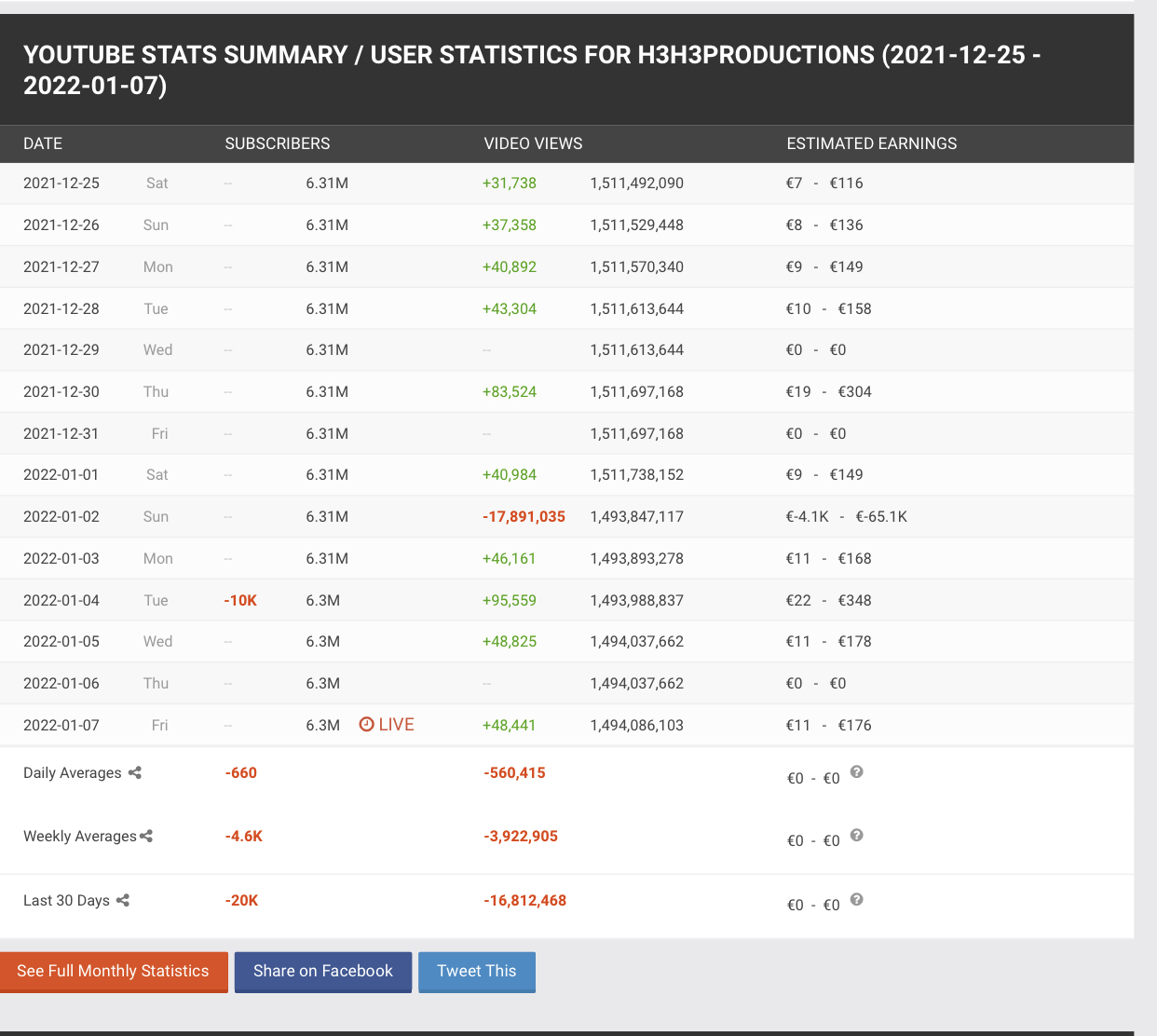Image resolution: width=1157 pixels, height=1036 pixels.
Task: Click weekly average views -3,922,905
Action: tap(521, 837)
